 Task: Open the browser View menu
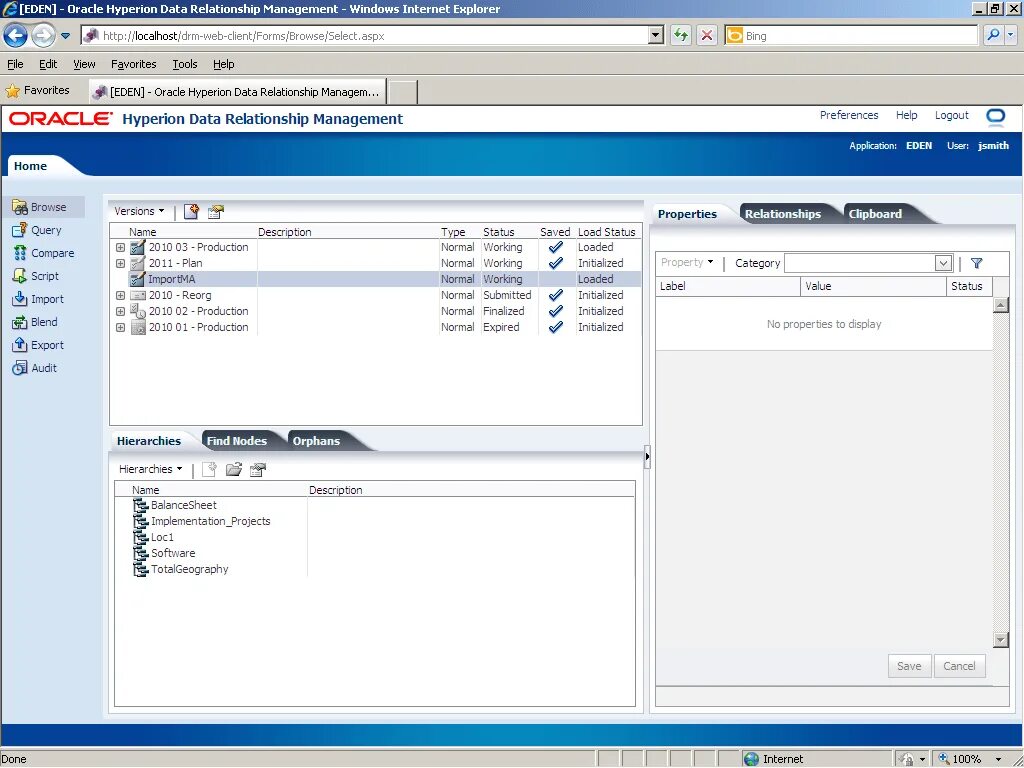[84, 64]
